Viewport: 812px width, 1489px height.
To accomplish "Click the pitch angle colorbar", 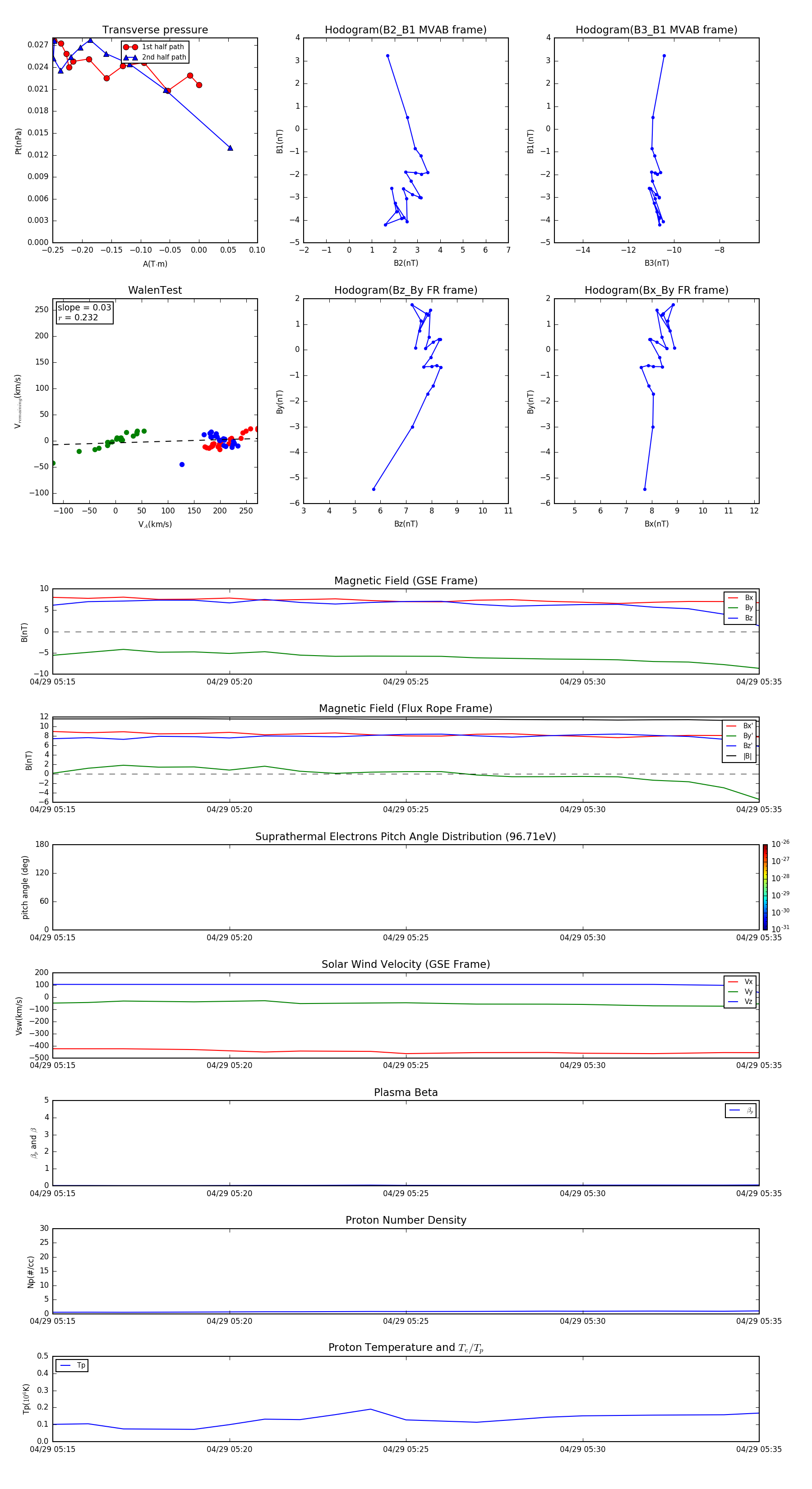I will (x=765, y=887).
